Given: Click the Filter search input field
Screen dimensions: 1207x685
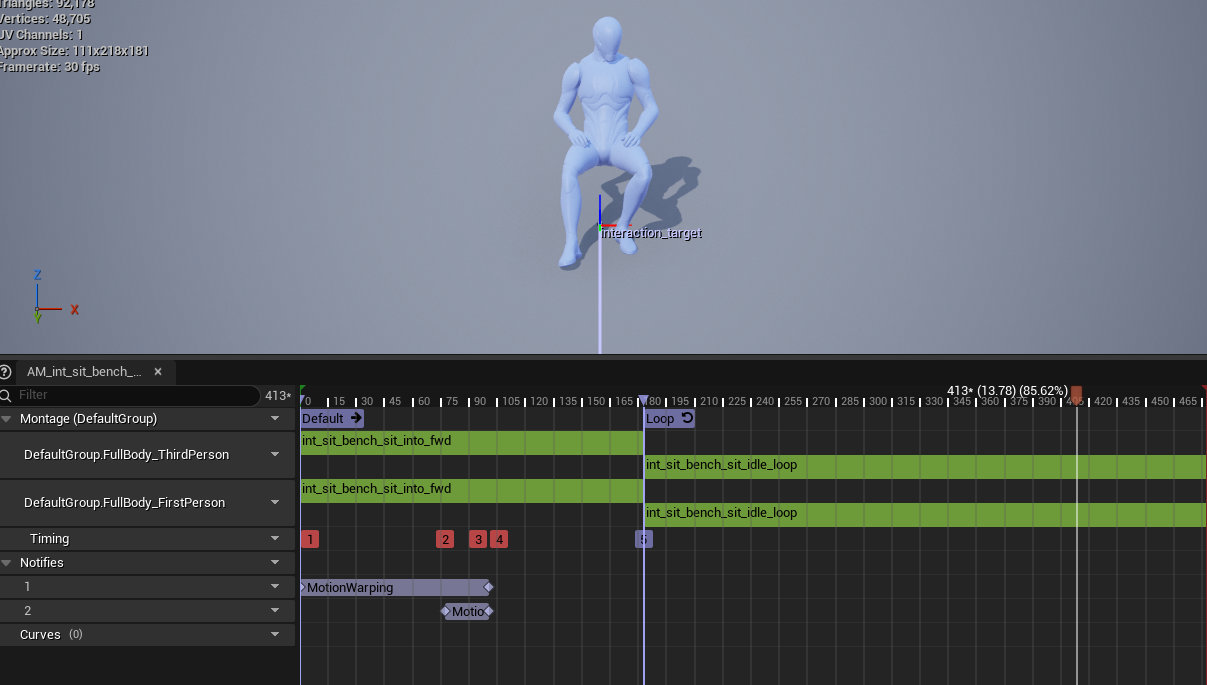Looking at the screenshot, I should click(137, 396).
